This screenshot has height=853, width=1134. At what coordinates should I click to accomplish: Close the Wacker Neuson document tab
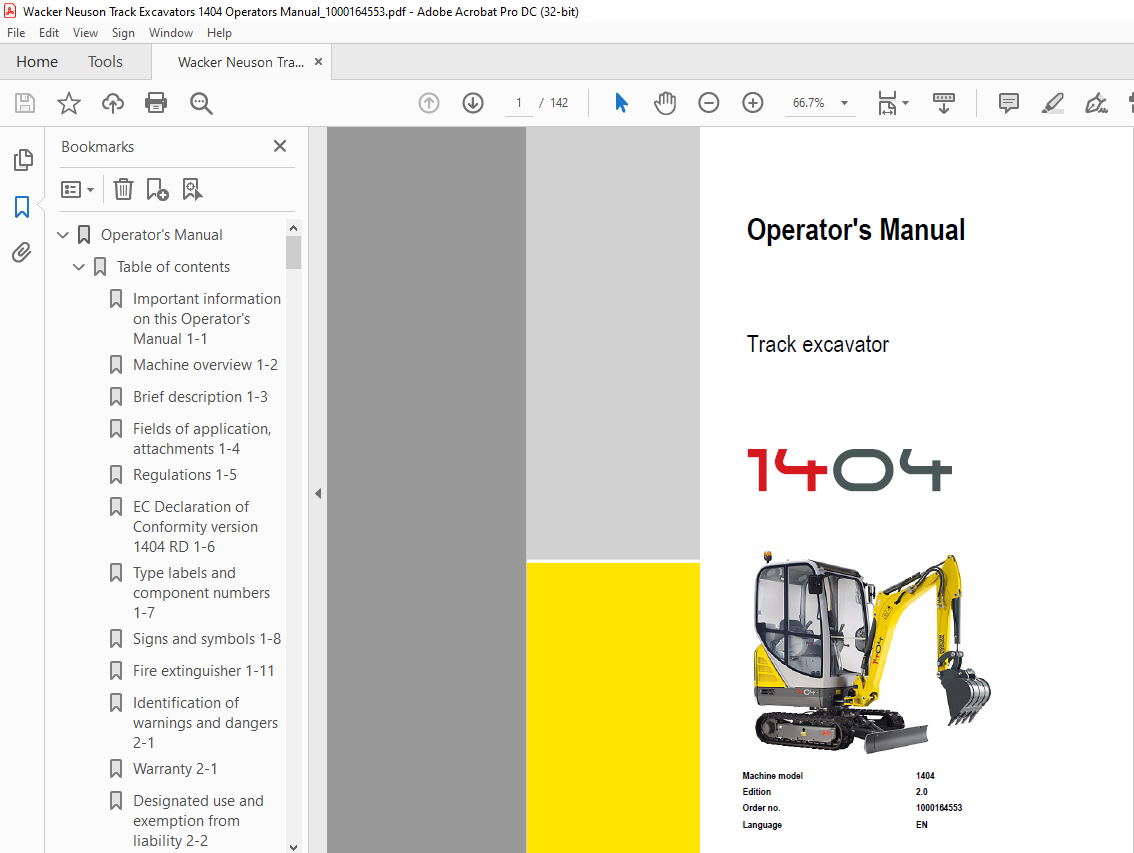318,61
